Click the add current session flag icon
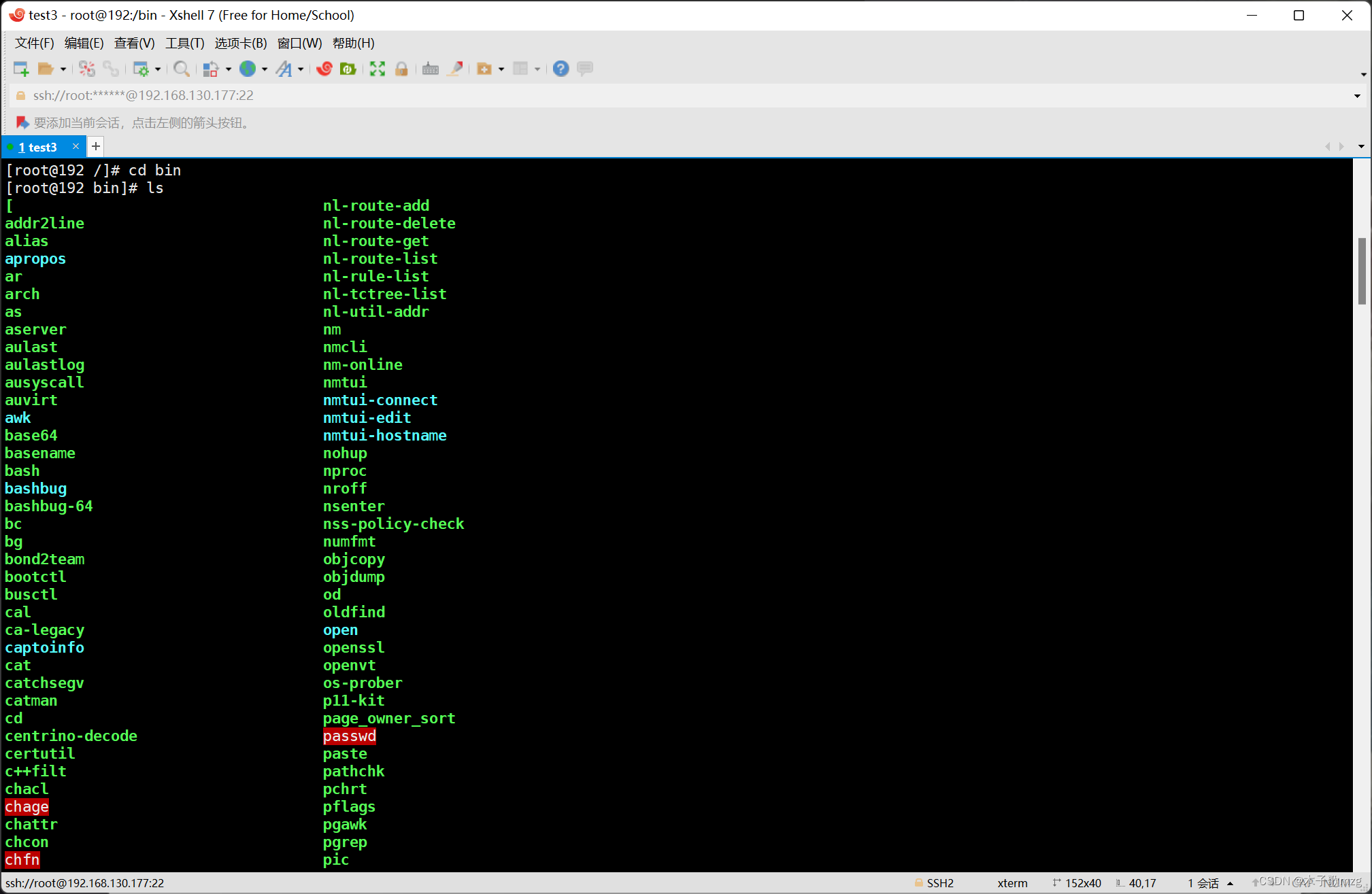 coord(22,122)
